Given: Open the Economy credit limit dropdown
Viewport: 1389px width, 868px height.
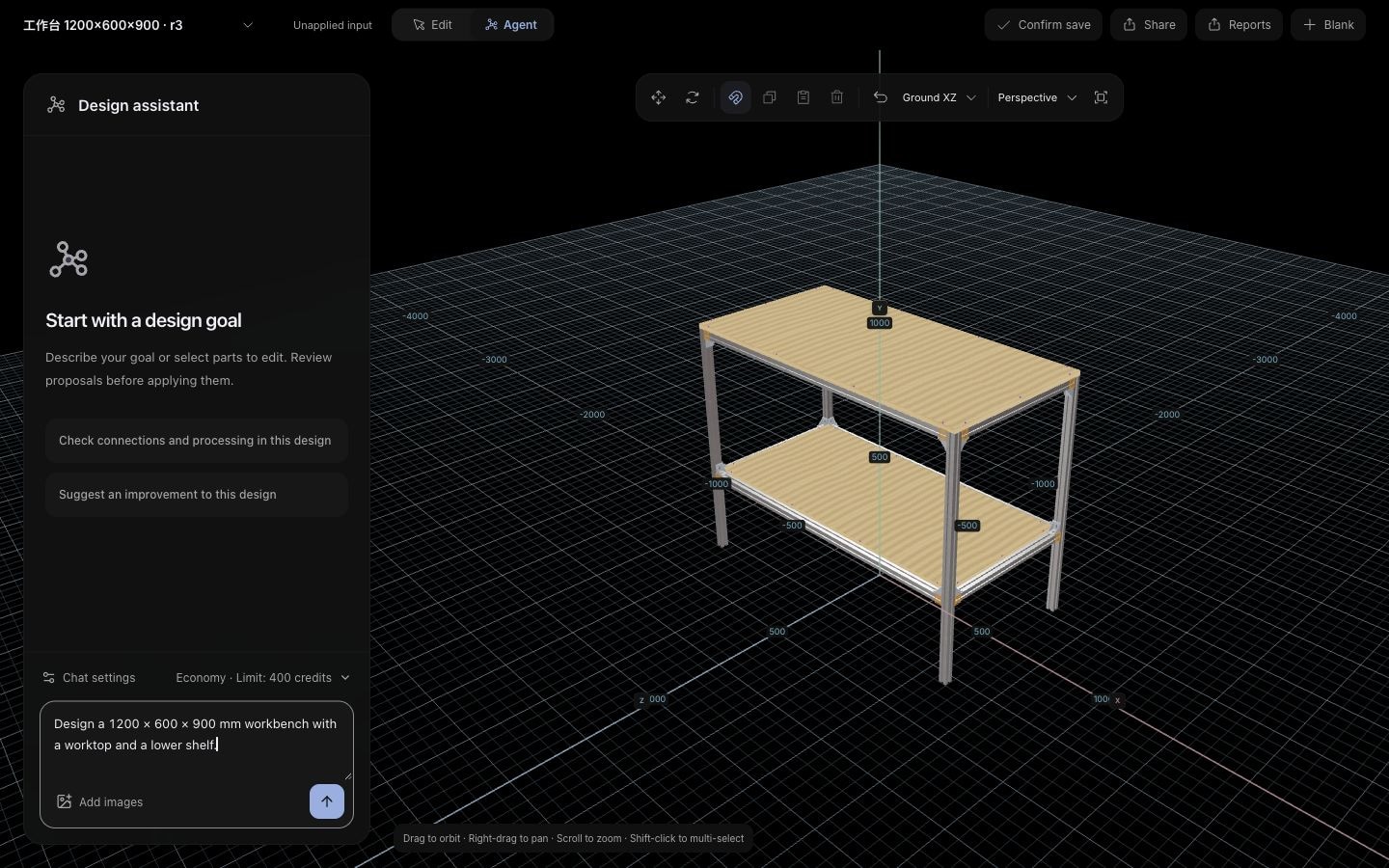Looking at the screenshot, I should point(262,678).
